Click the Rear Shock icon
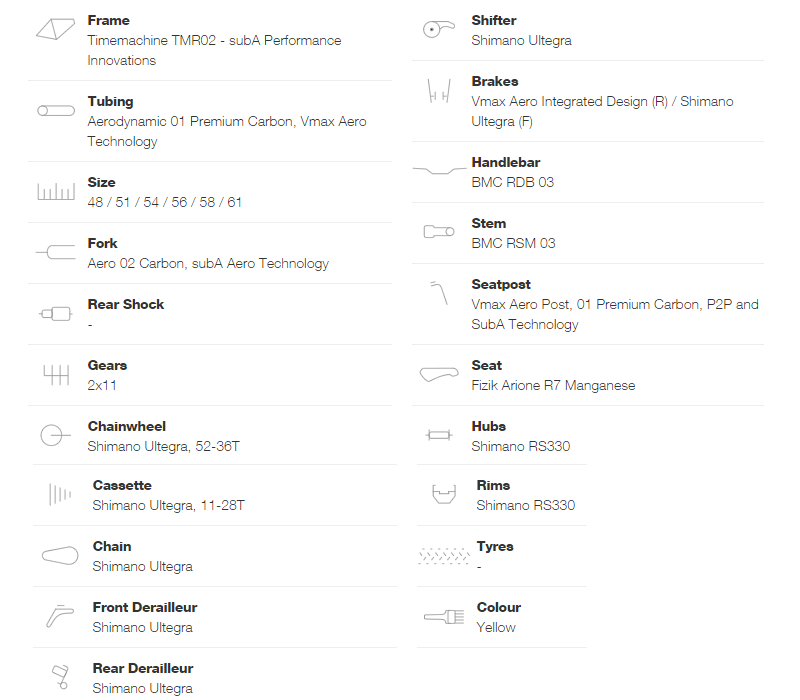The height and width of the screenshot is (700, 800). point(56,313)
